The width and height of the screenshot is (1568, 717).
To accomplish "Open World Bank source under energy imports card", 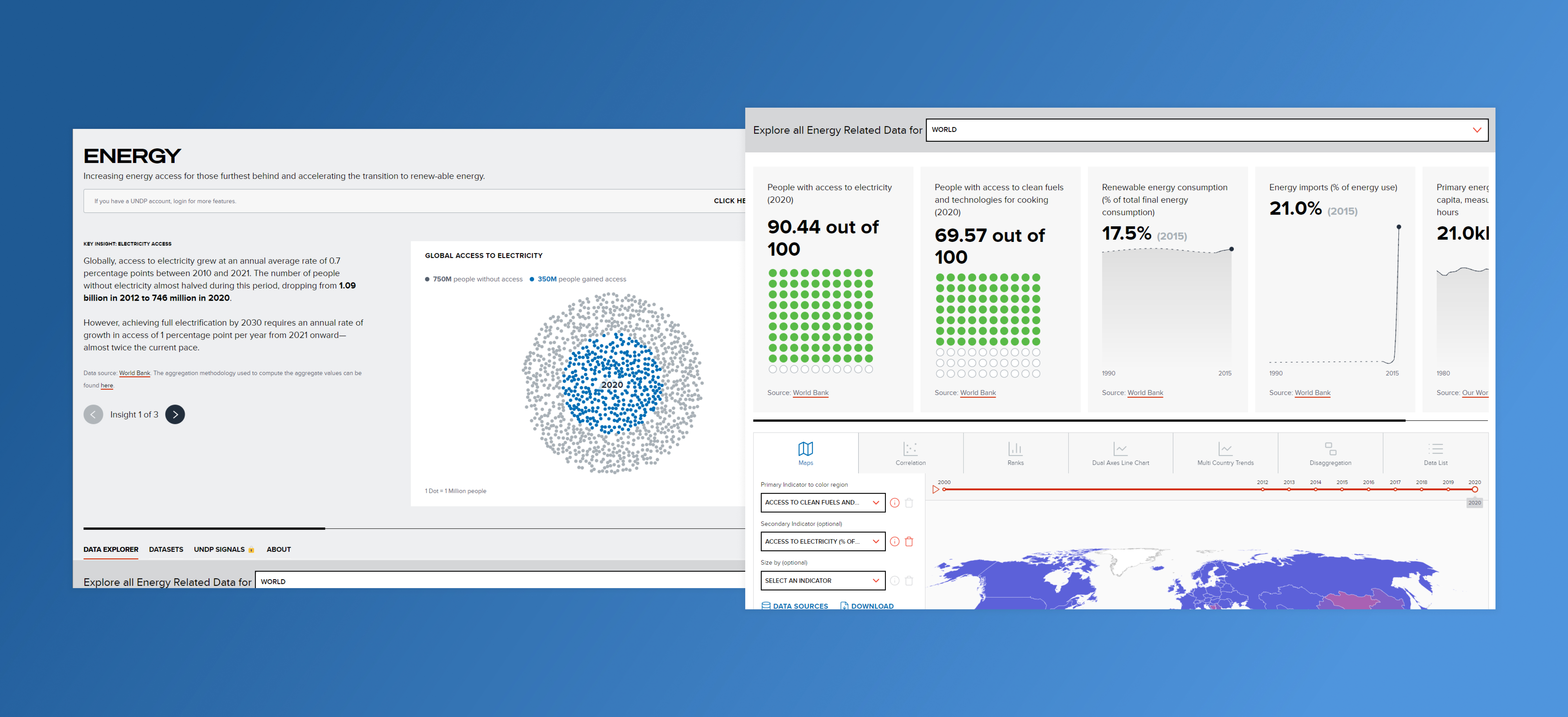I will 1312,393.
